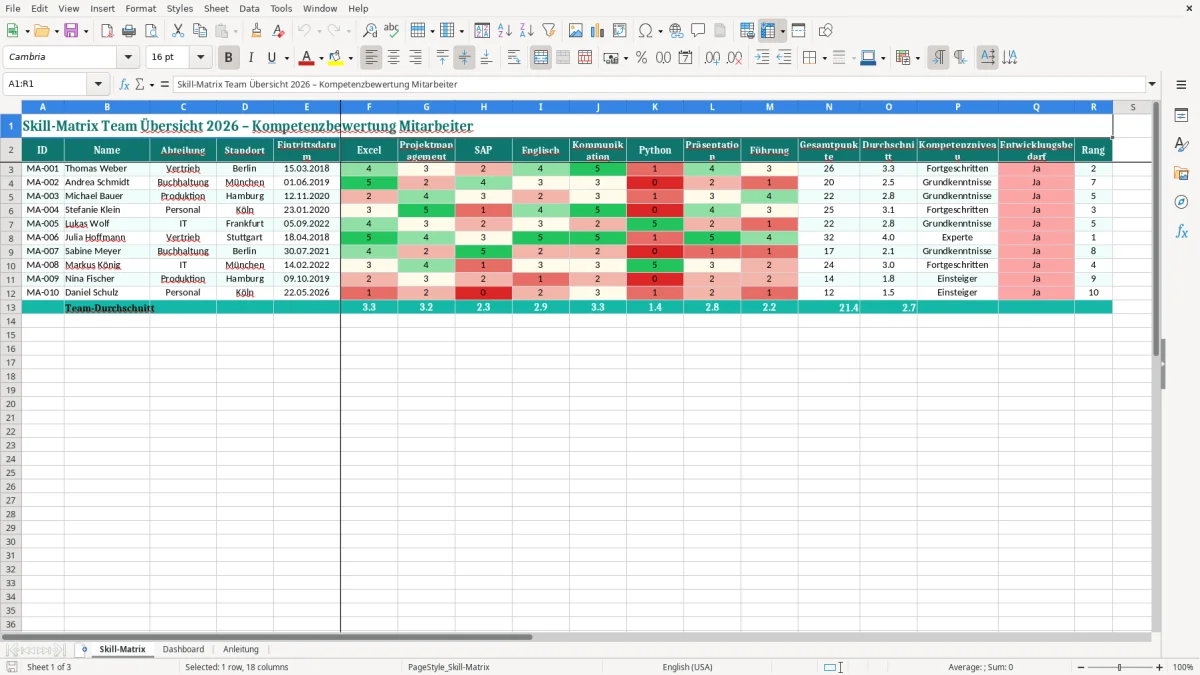
Task: Open sidebar Properties deck
Action: [x=1181, y=115]
